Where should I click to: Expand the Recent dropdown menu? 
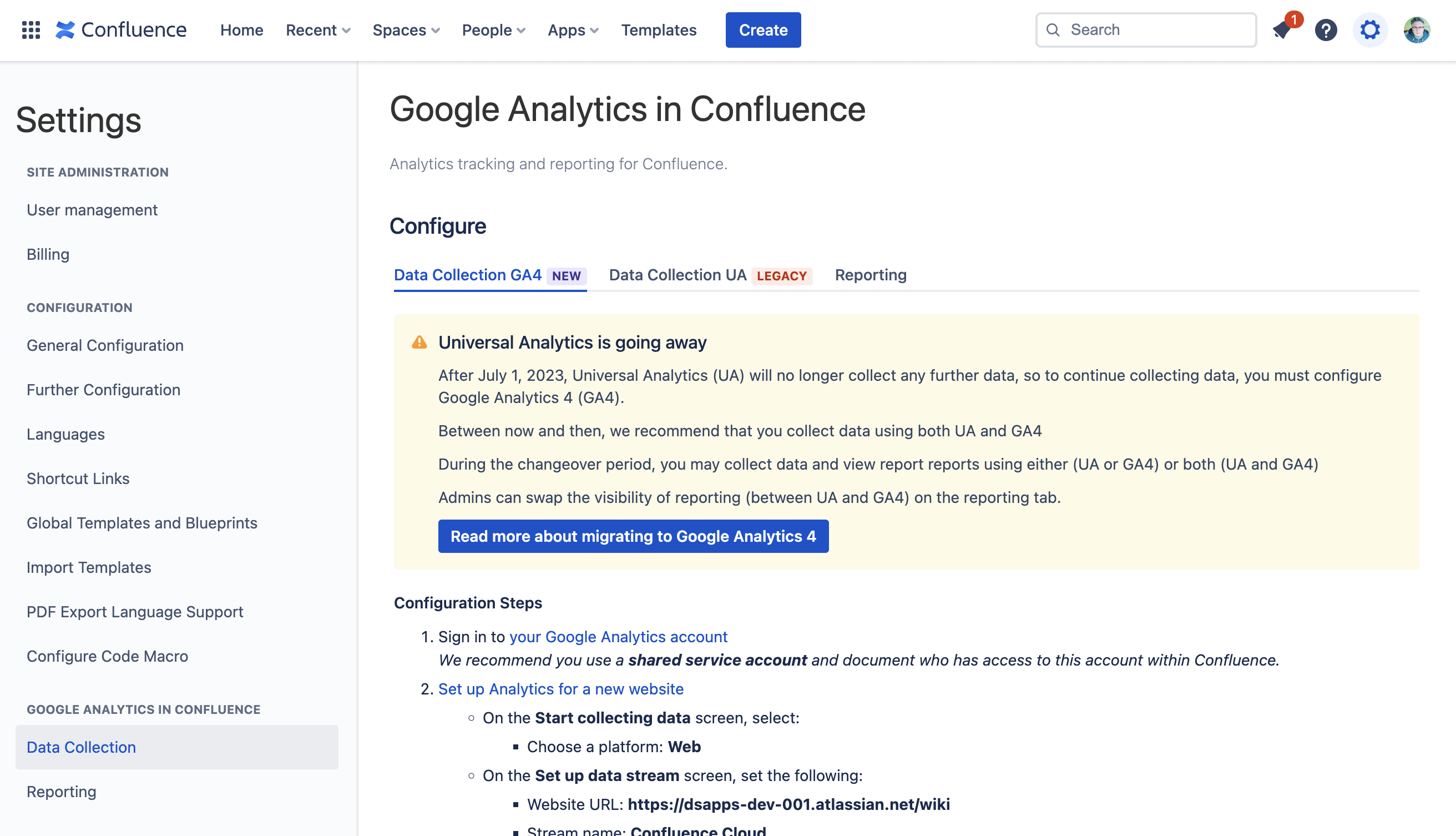[318, 30]
